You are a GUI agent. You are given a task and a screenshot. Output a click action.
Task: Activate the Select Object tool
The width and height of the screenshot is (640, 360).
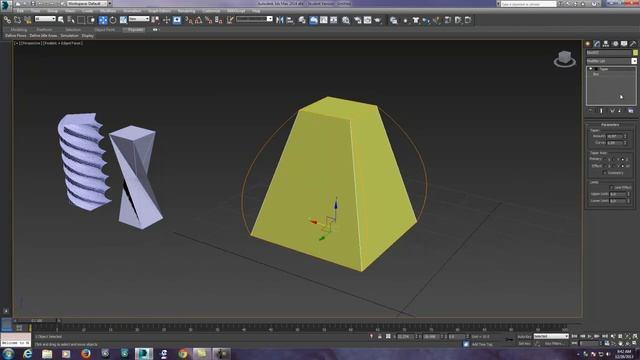click(x=61, y=20)
